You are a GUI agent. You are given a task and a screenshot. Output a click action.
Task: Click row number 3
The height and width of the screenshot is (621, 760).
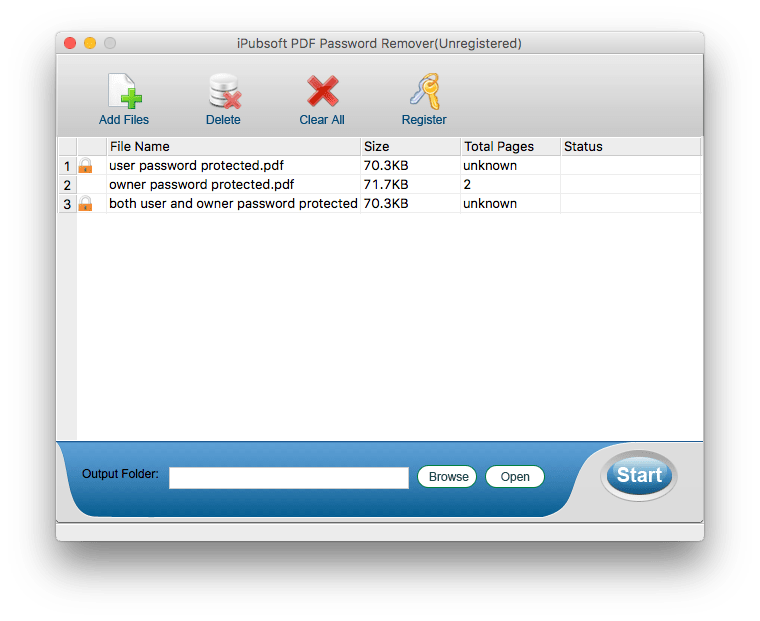(67, 204)
